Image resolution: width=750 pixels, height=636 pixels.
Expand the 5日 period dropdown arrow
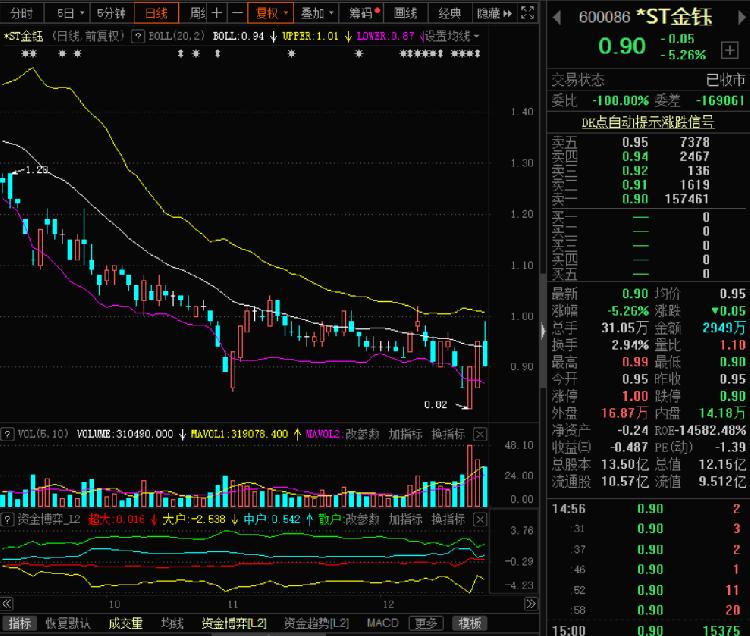click(83, 13)
